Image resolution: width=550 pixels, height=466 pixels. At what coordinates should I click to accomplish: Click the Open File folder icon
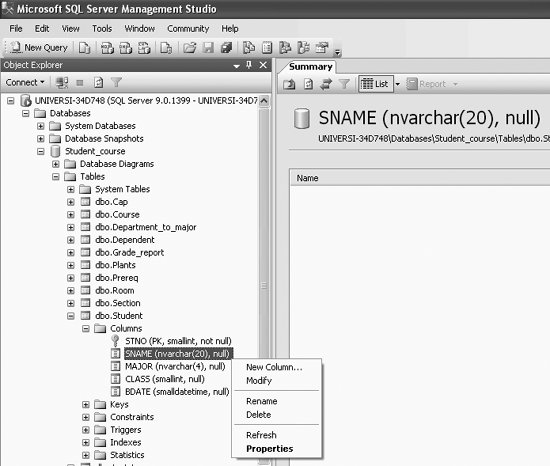tap(189, 48)
